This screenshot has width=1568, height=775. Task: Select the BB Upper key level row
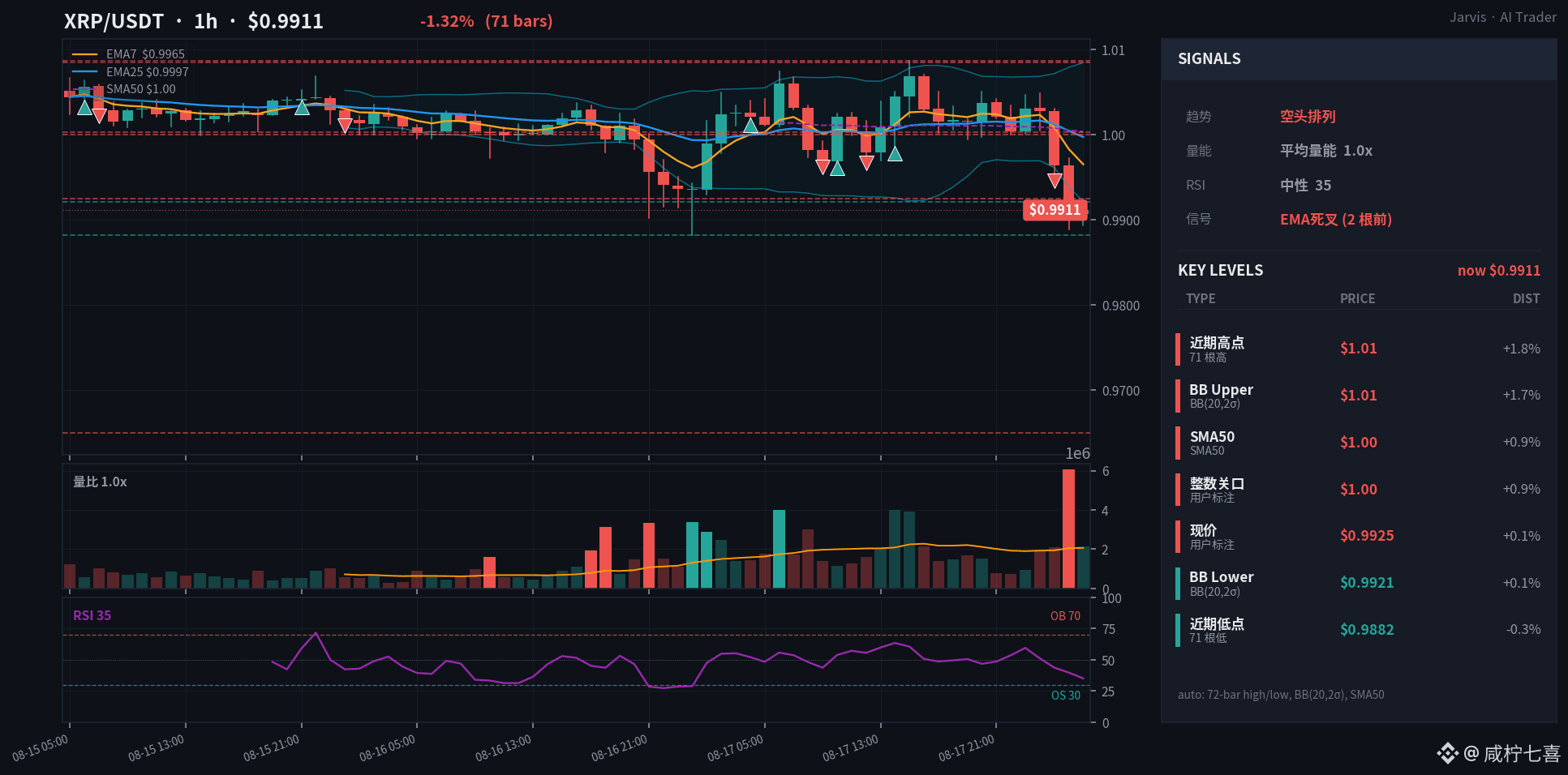(x=1359, y=396)
